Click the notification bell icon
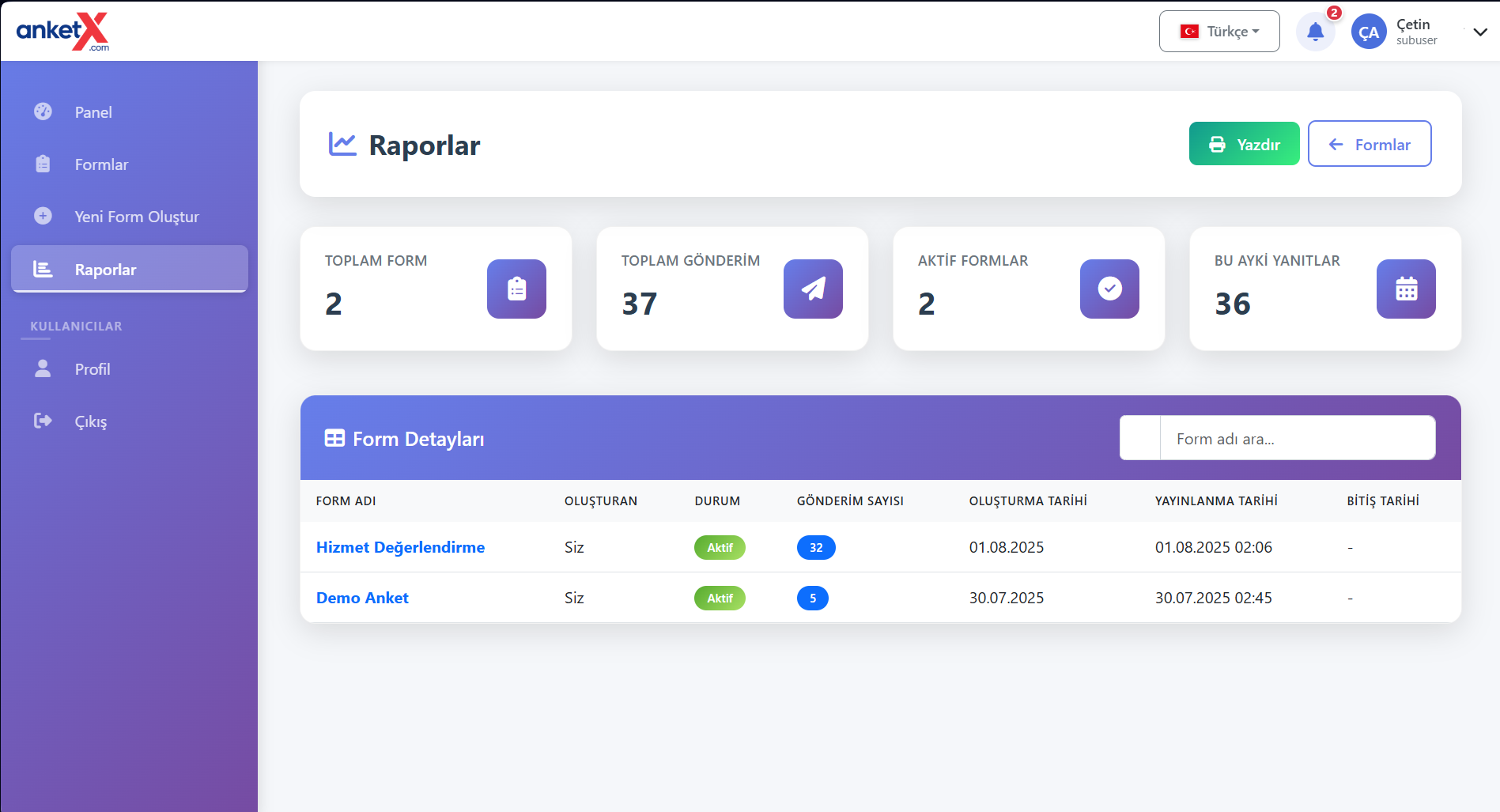The image size is (1500, 812). [x=1315, y=32]
